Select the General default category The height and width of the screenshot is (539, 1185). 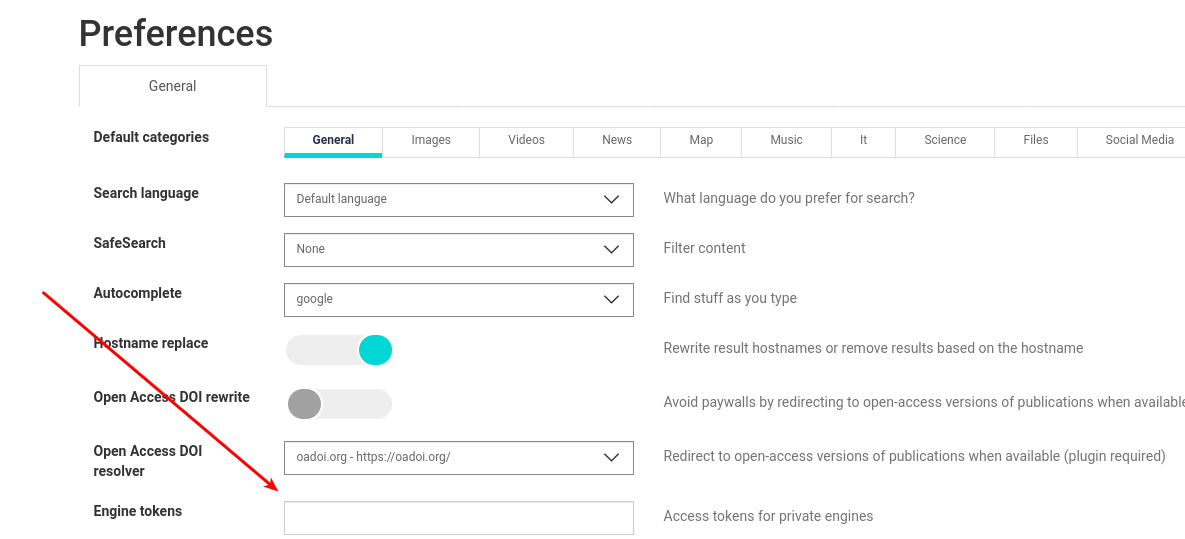click(333, 140)
